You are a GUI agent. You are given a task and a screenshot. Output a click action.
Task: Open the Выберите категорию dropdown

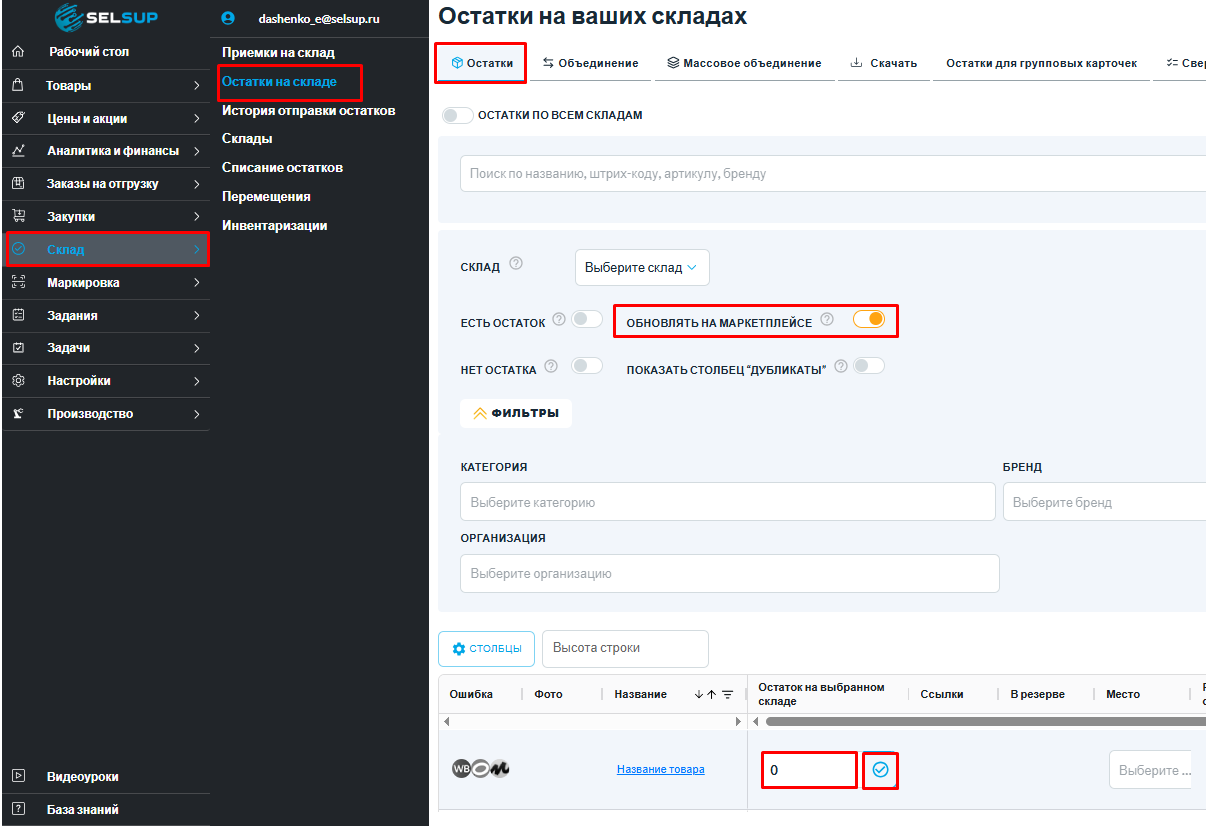click(727, 502)
